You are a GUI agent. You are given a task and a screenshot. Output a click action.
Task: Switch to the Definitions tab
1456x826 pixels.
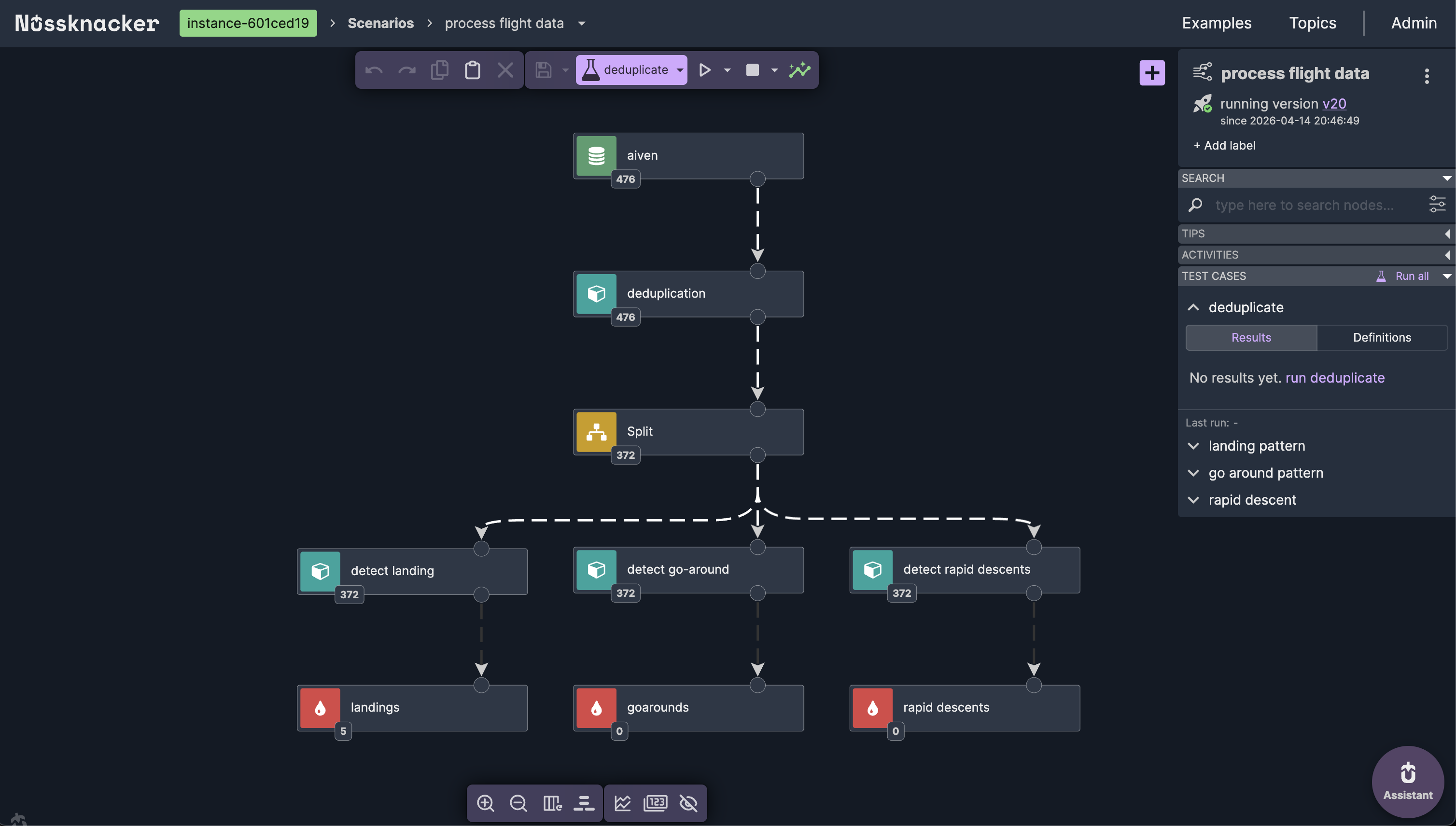pos(1382,337)
